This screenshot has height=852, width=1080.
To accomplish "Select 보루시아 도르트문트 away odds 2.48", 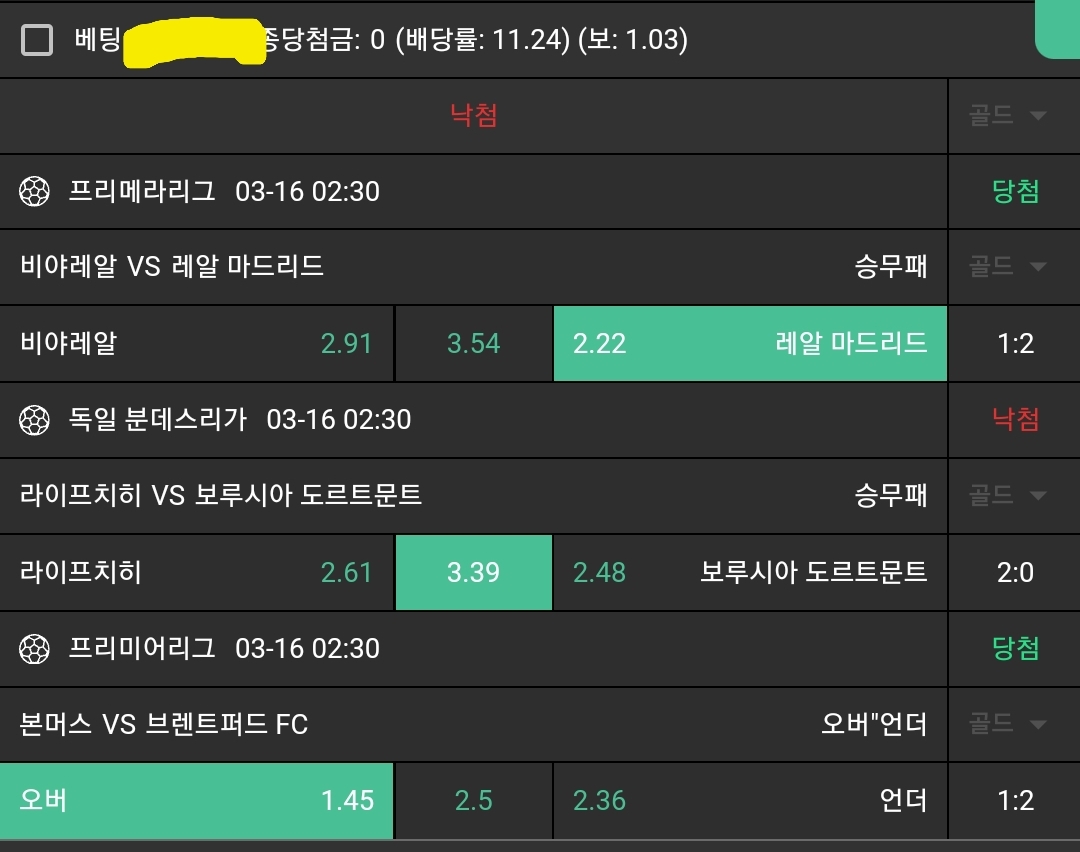I will [750, 573].
